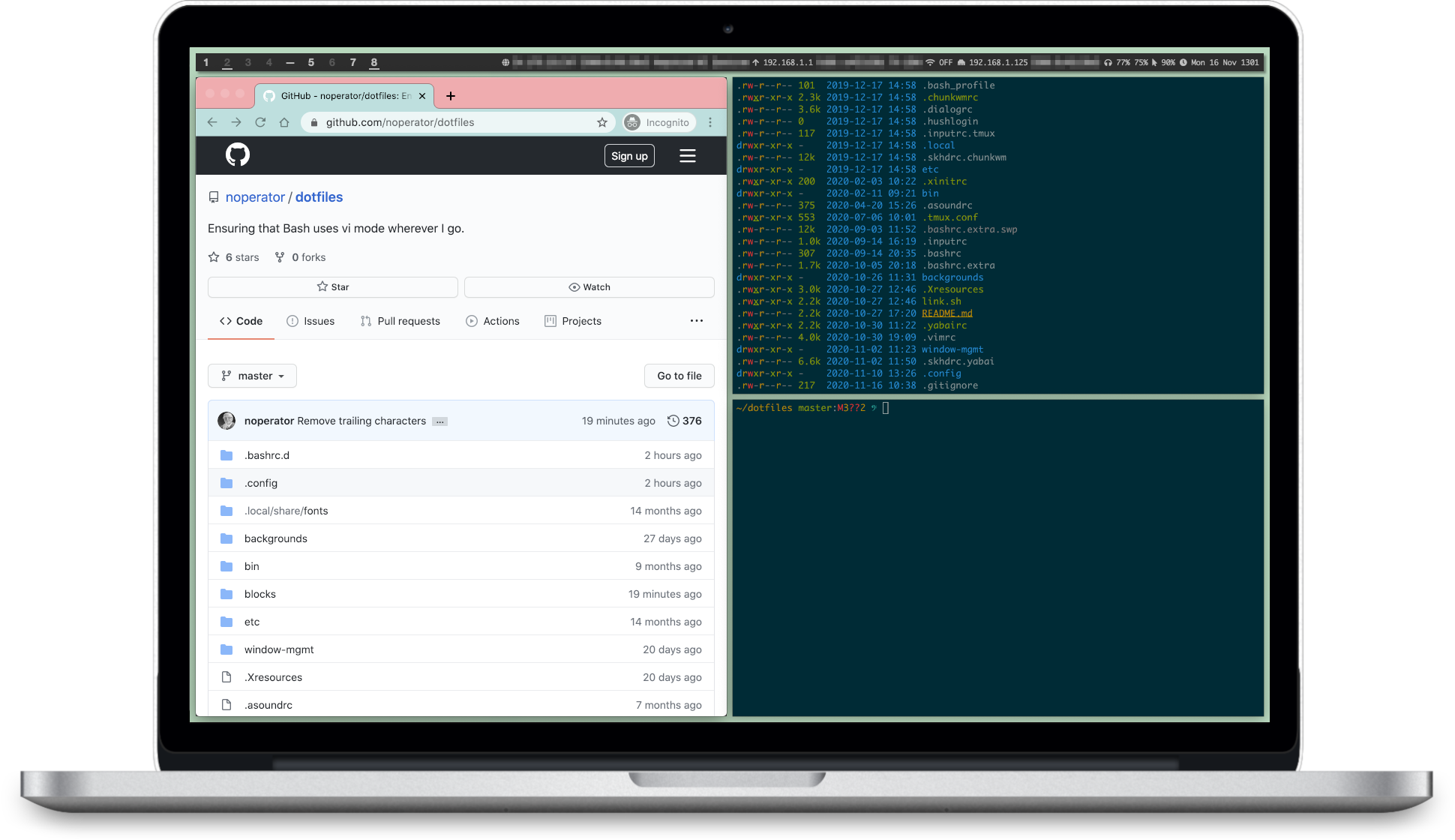The height and width of the screenshot is (840, 1455).
Task: Watch the dotfiles repository
Action: point(589,287)
